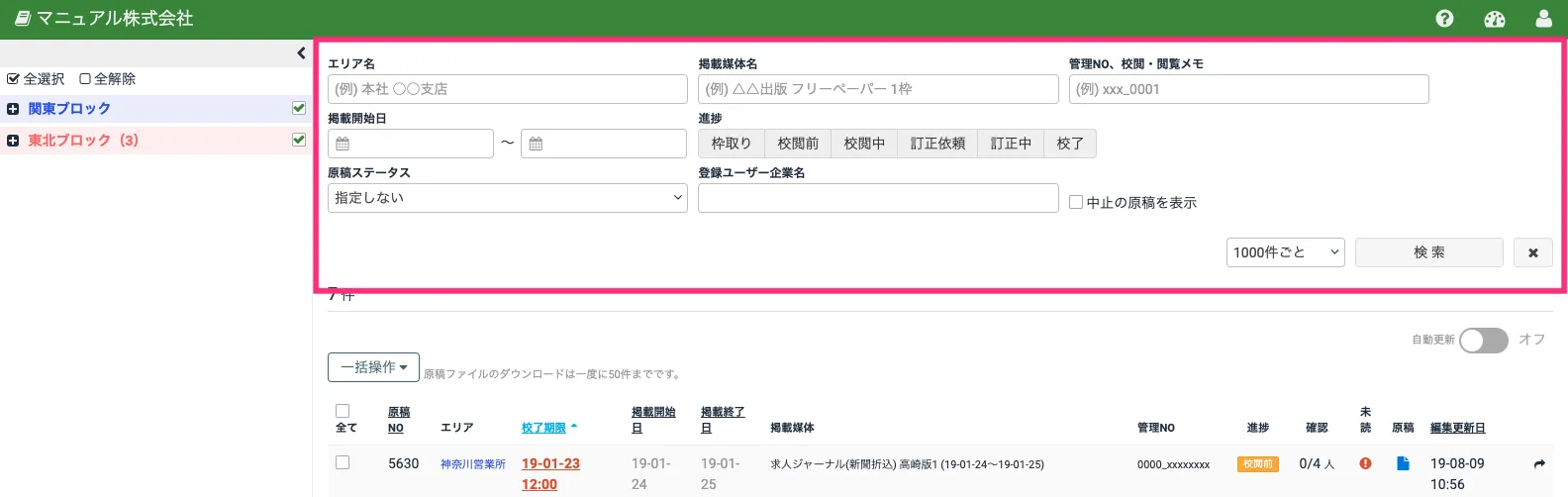Click the 登録ユーザー企業名 input field

coord(878,198)
